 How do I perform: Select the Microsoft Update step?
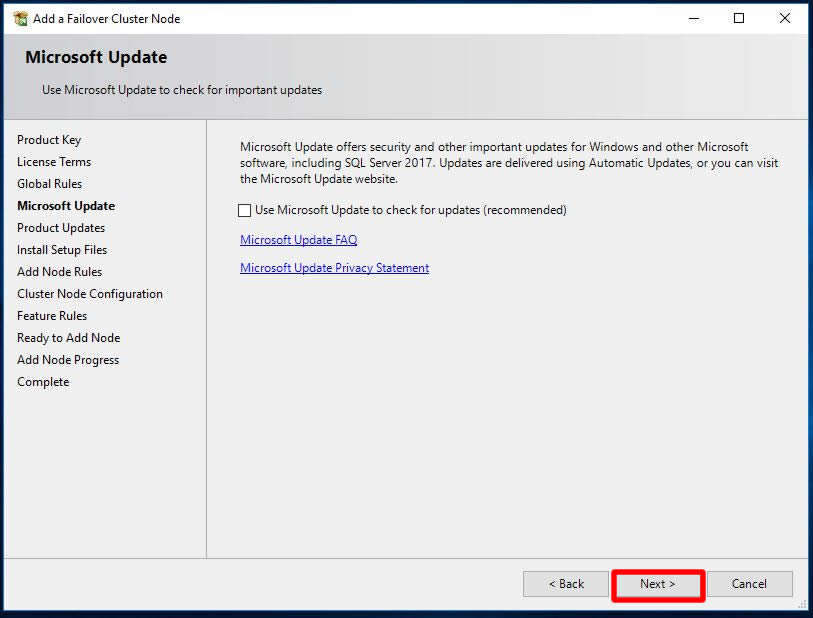point(66,206)
